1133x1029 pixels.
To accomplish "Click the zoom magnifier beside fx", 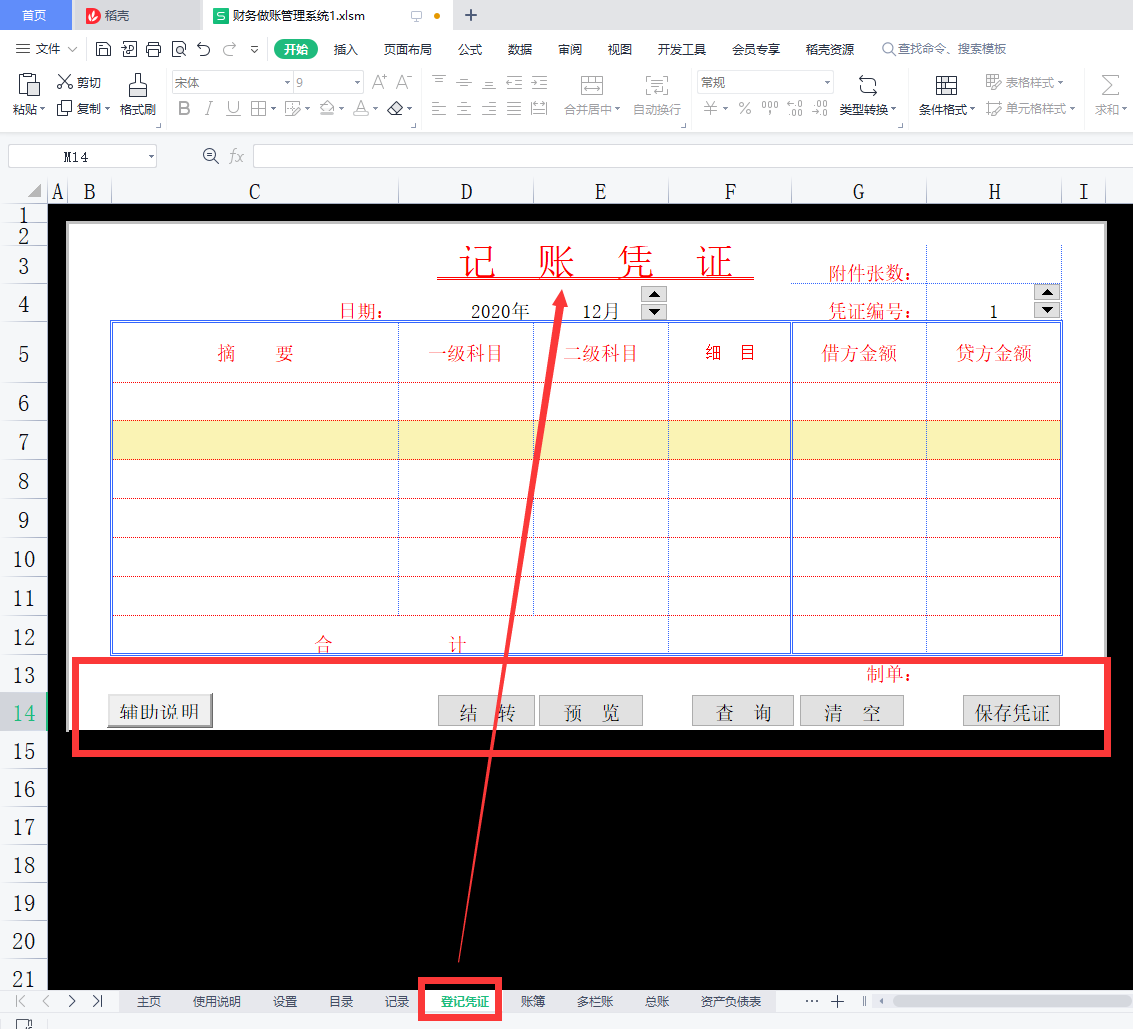I will click(x=210, y=156).
